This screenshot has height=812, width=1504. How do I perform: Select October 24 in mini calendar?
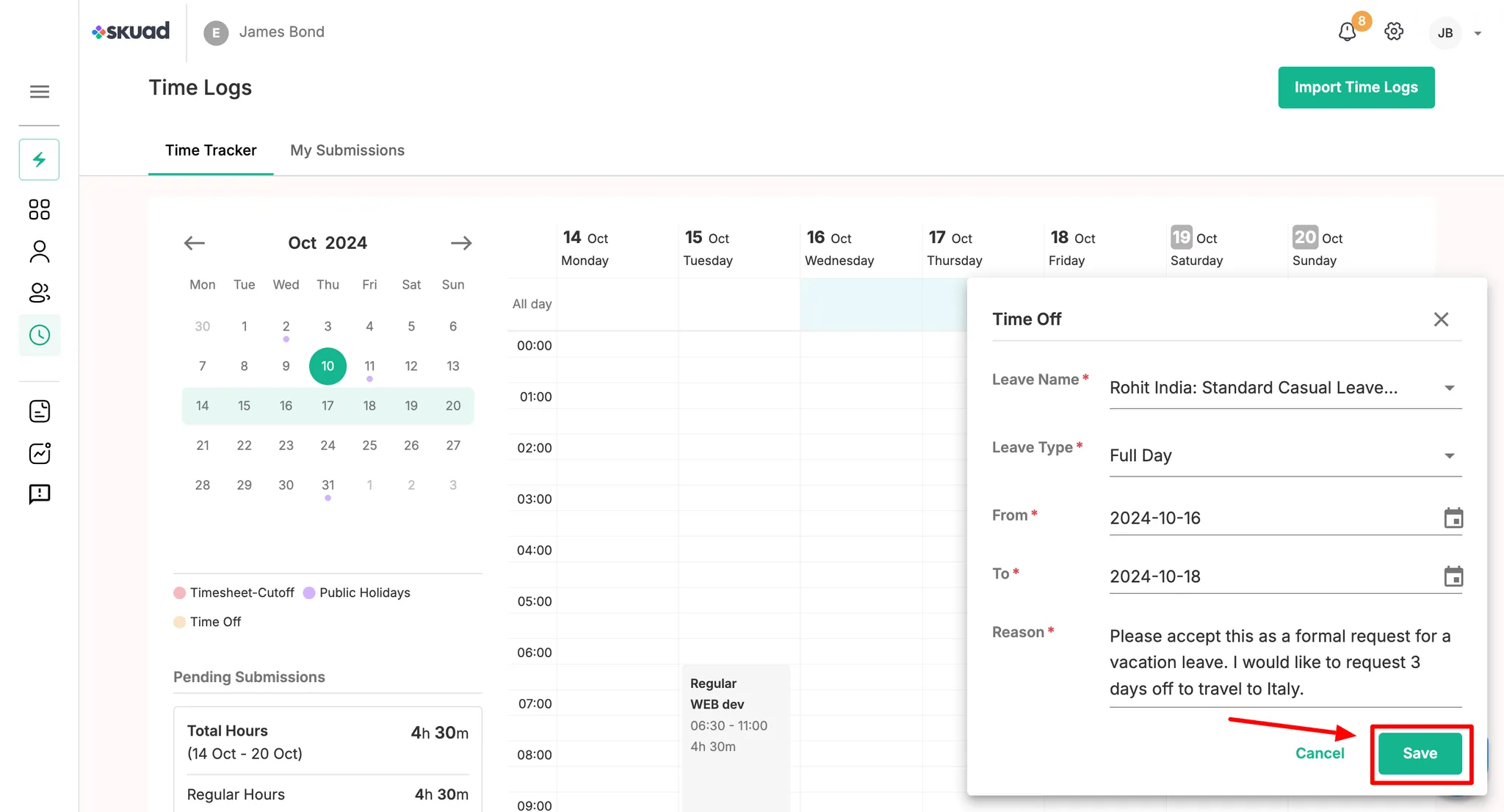(x=328, y=446)
